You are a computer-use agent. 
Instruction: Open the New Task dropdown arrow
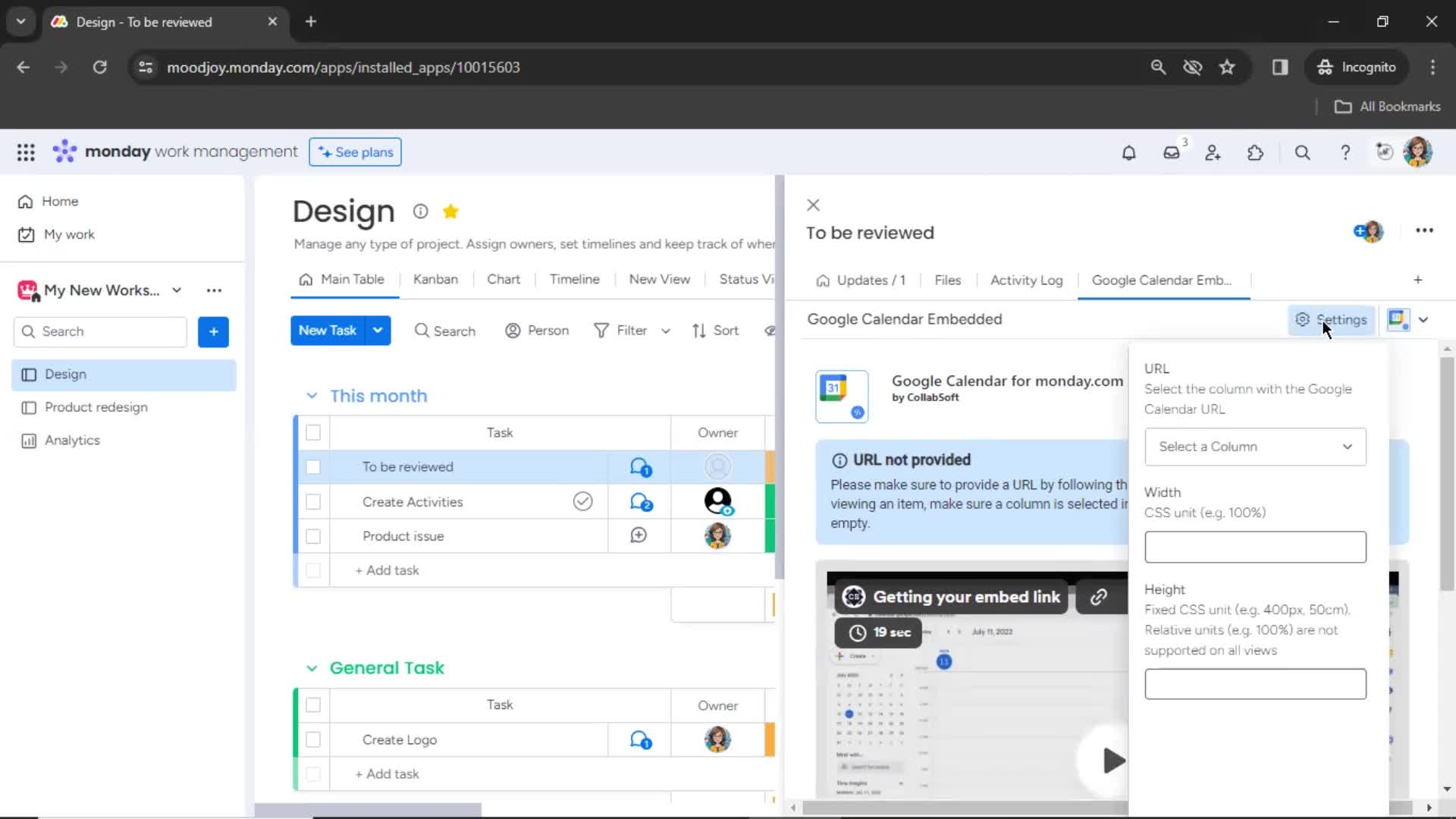click(378, 331)
